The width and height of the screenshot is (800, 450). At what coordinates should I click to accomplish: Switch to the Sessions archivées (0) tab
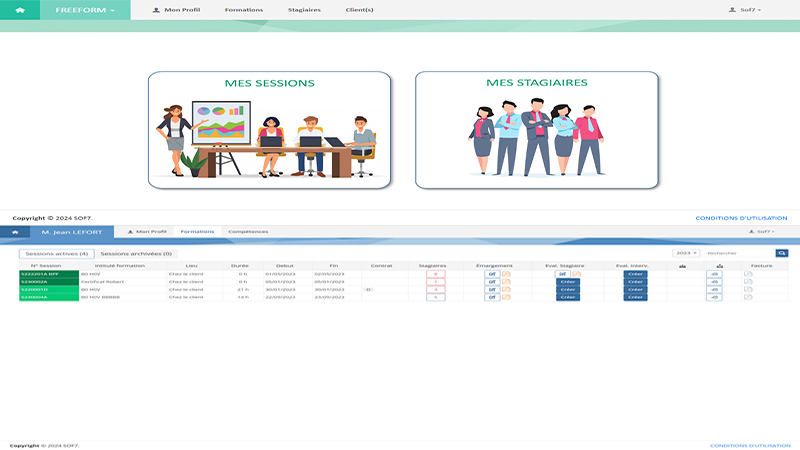click(x=136, y=254)
